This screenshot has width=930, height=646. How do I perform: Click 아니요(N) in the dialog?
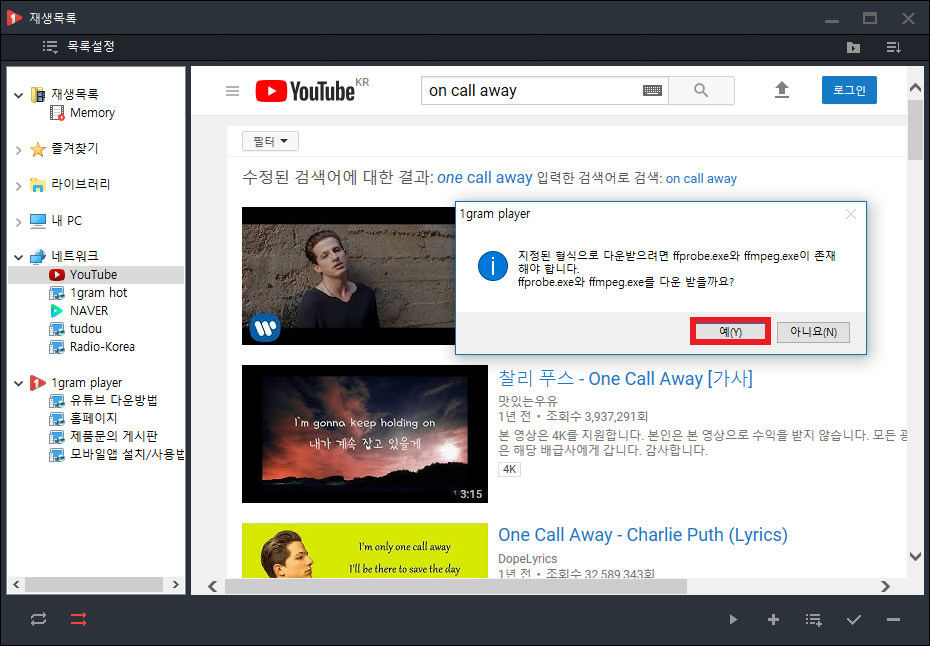pos(813,332)
